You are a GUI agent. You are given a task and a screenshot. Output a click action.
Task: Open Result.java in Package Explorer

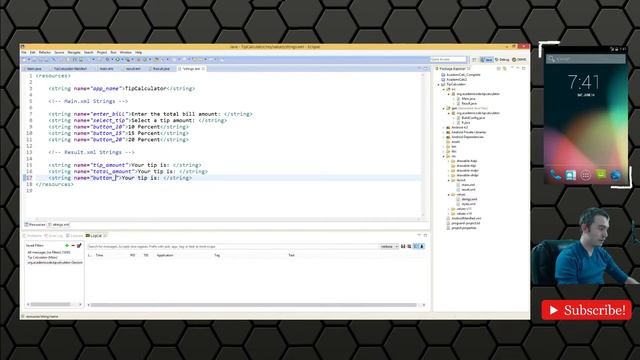pyautogui.click(x=469, y=104)
